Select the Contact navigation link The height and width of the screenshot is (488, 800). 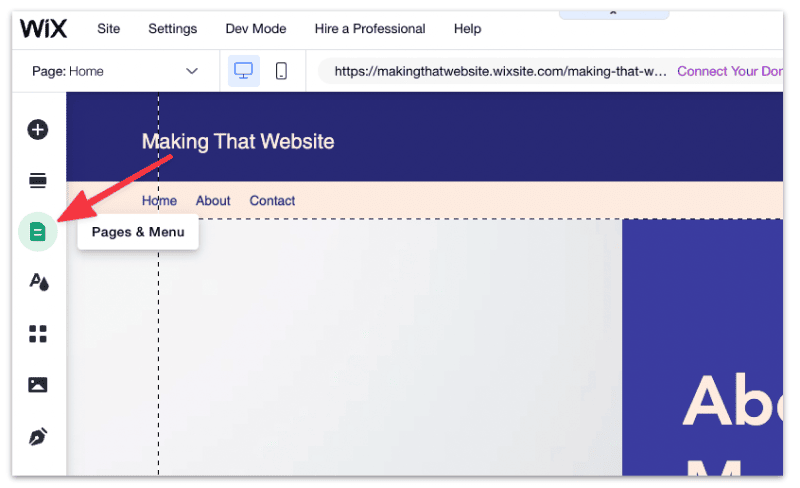[272, 201]
